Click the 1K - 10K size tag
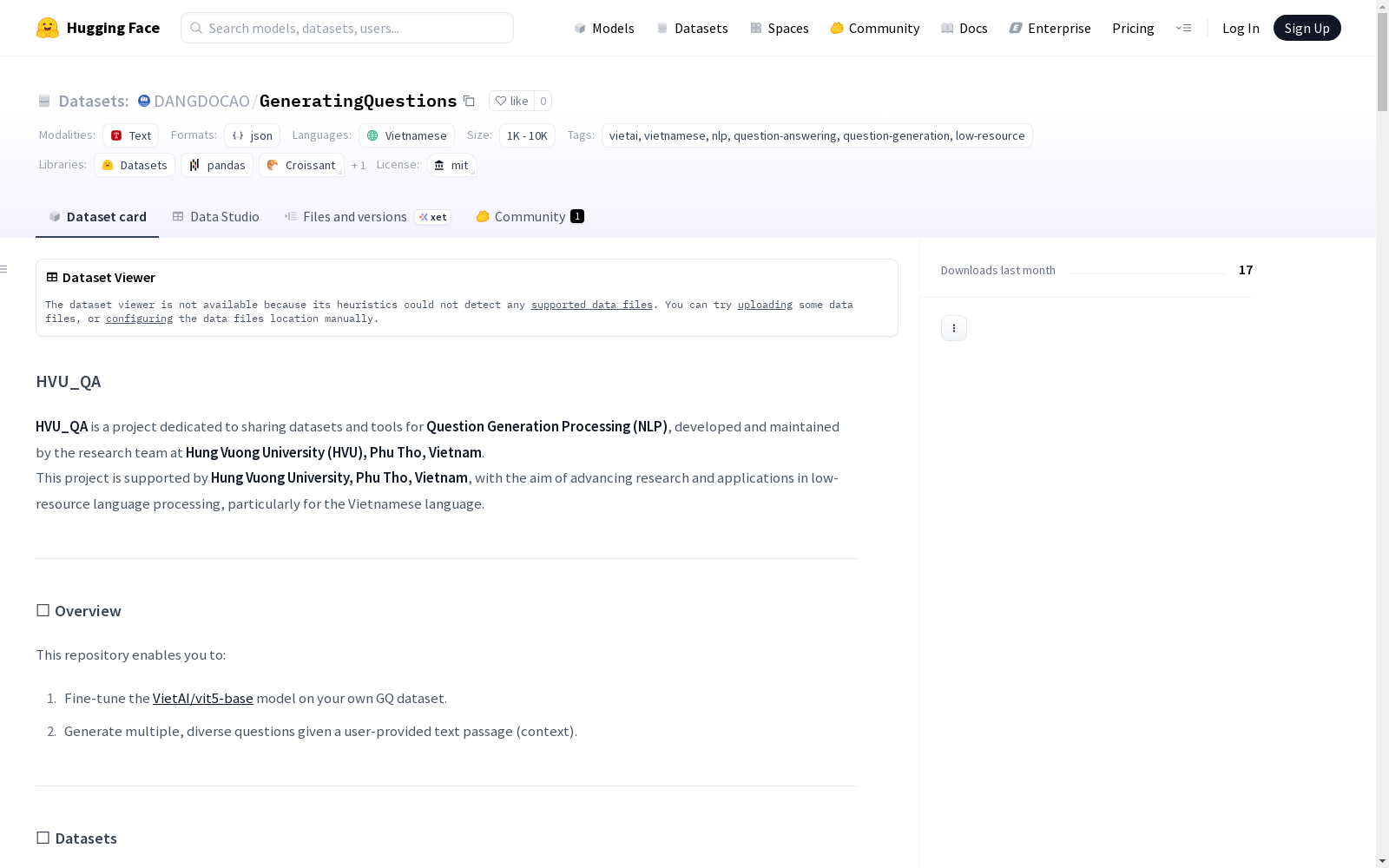Viewport: 1389px width, 868px height. coord(527,135)
